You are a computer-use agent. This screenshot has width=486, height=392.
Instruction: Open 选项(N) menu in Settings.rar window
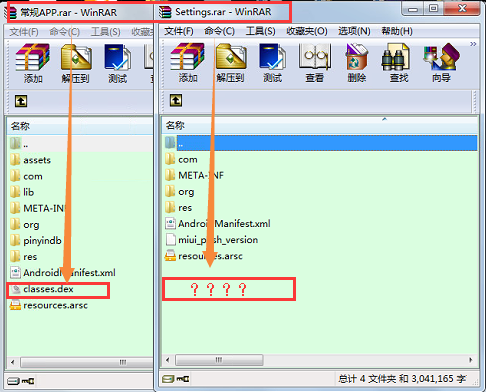tap(354, 31)
